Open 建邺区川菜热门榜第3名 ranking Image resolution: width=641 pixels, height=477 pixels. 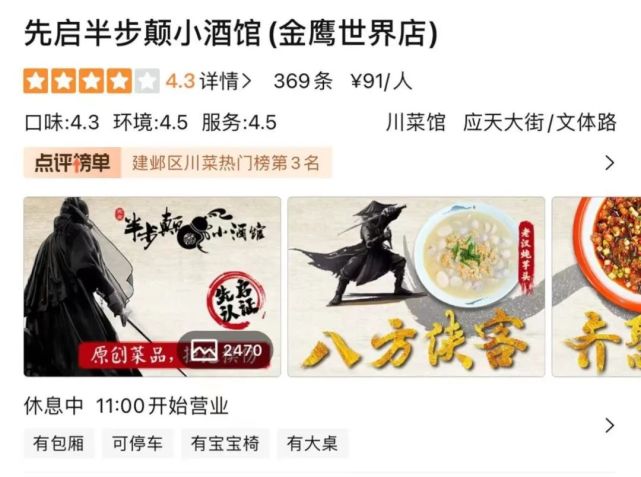(226, 163)
